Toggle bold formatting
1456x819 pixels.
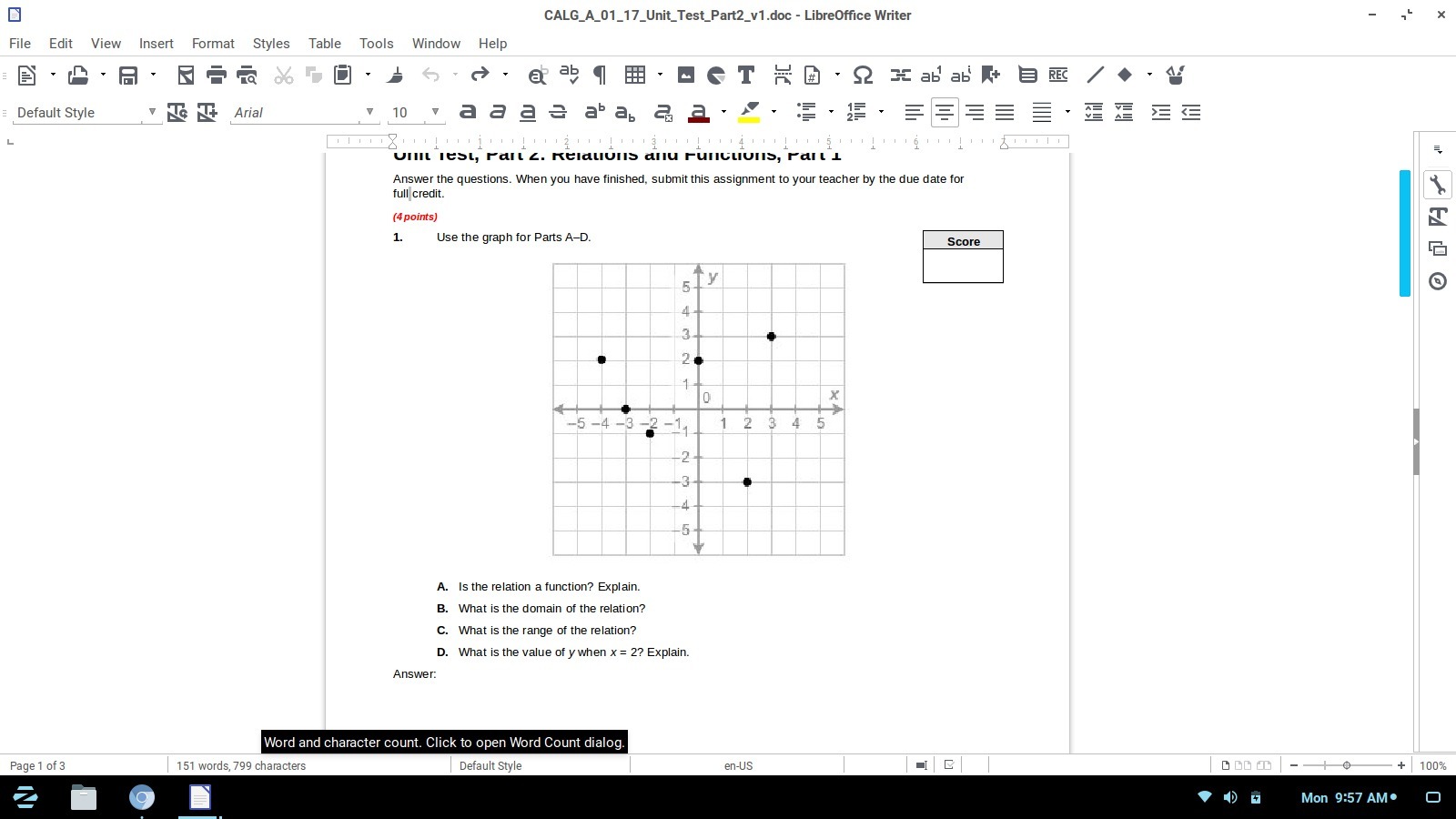[468, 113]
